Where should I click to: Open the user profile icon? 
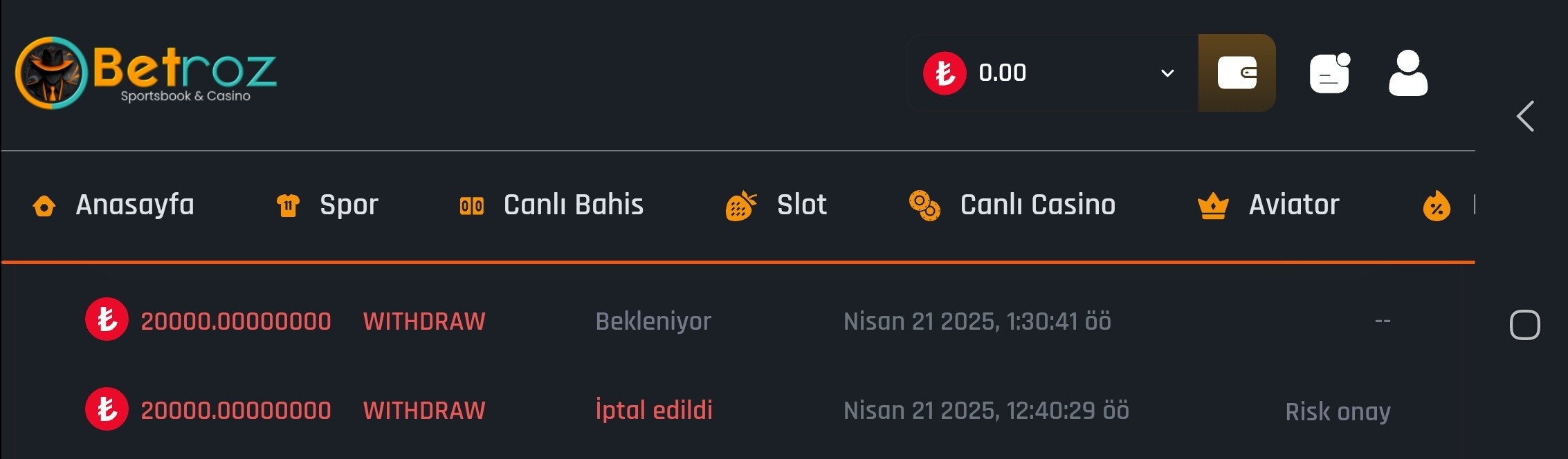[1408, 73]
